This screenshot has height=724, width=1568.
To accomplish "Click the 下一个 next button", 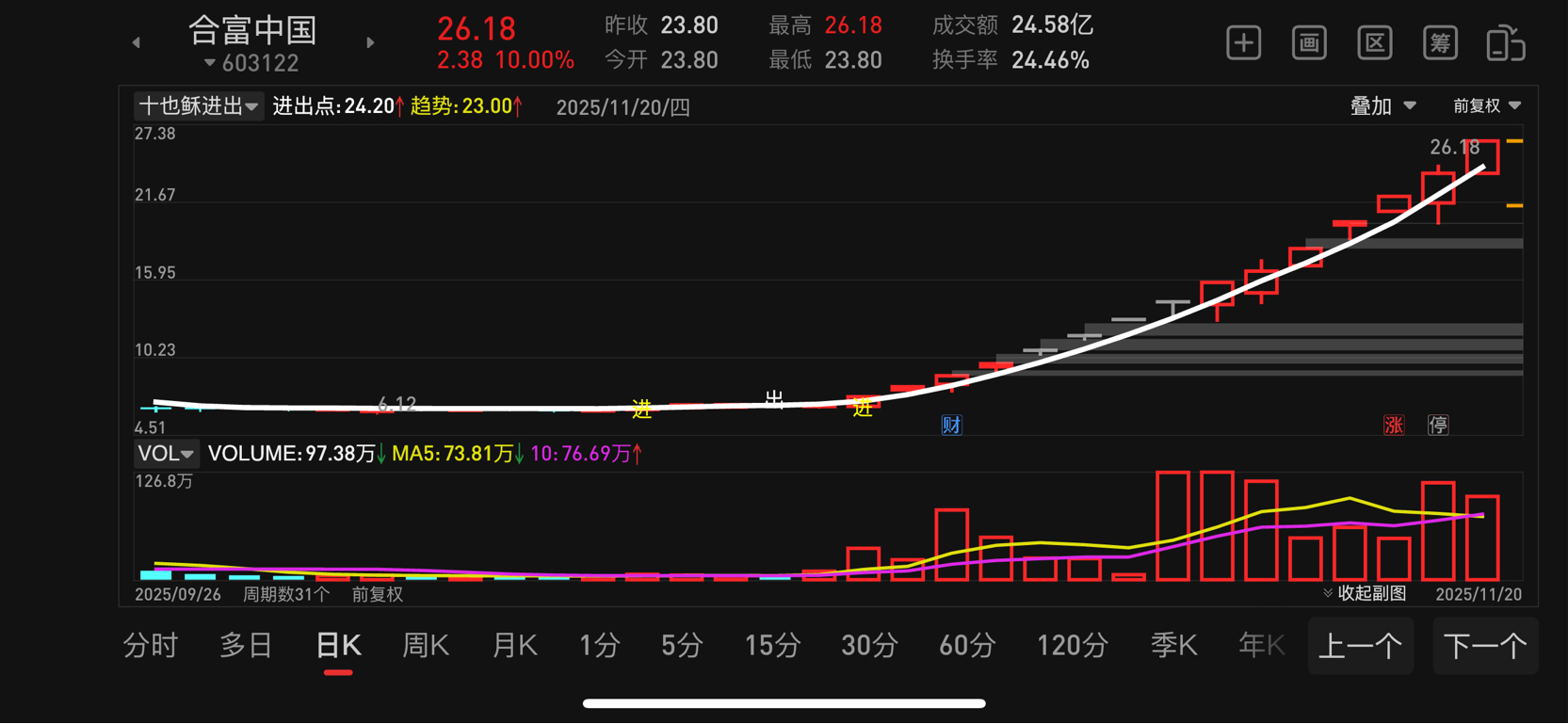I will point(1485,646).
